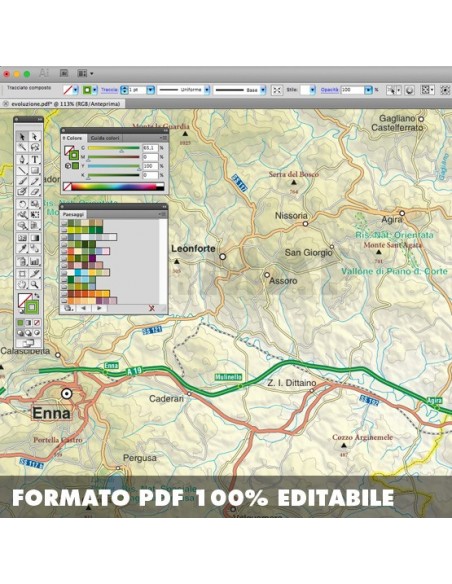
Task: Enable Draw Normal mode
Action: [21, 333]
